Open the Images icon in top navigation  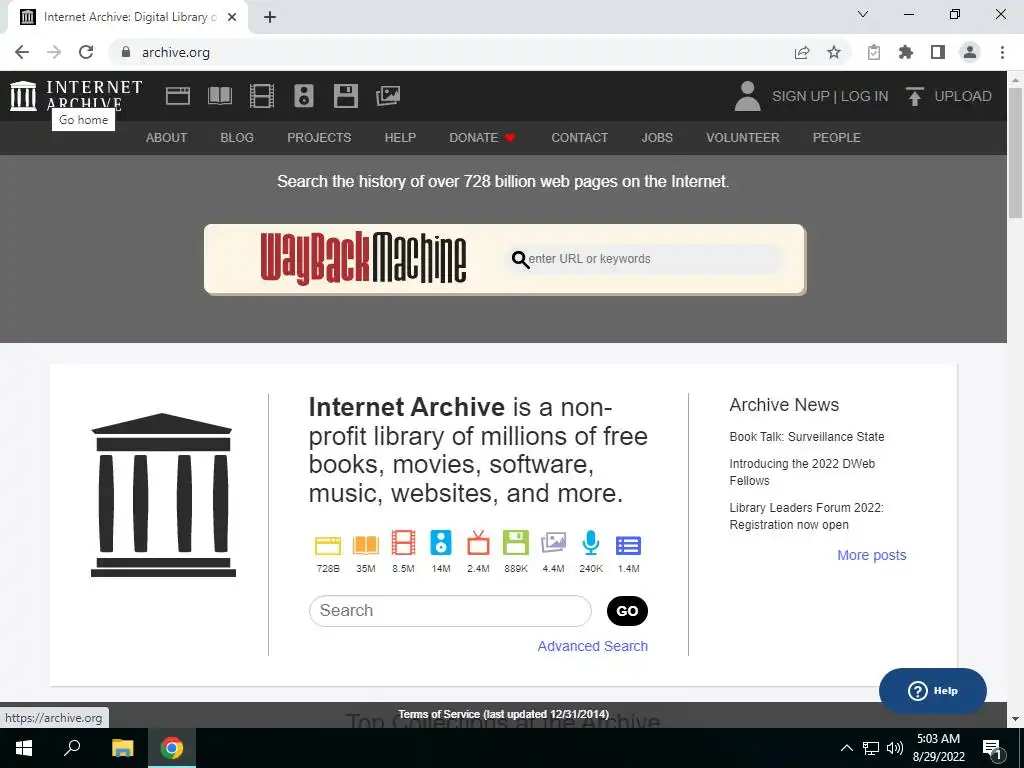(x=388, y=96)
